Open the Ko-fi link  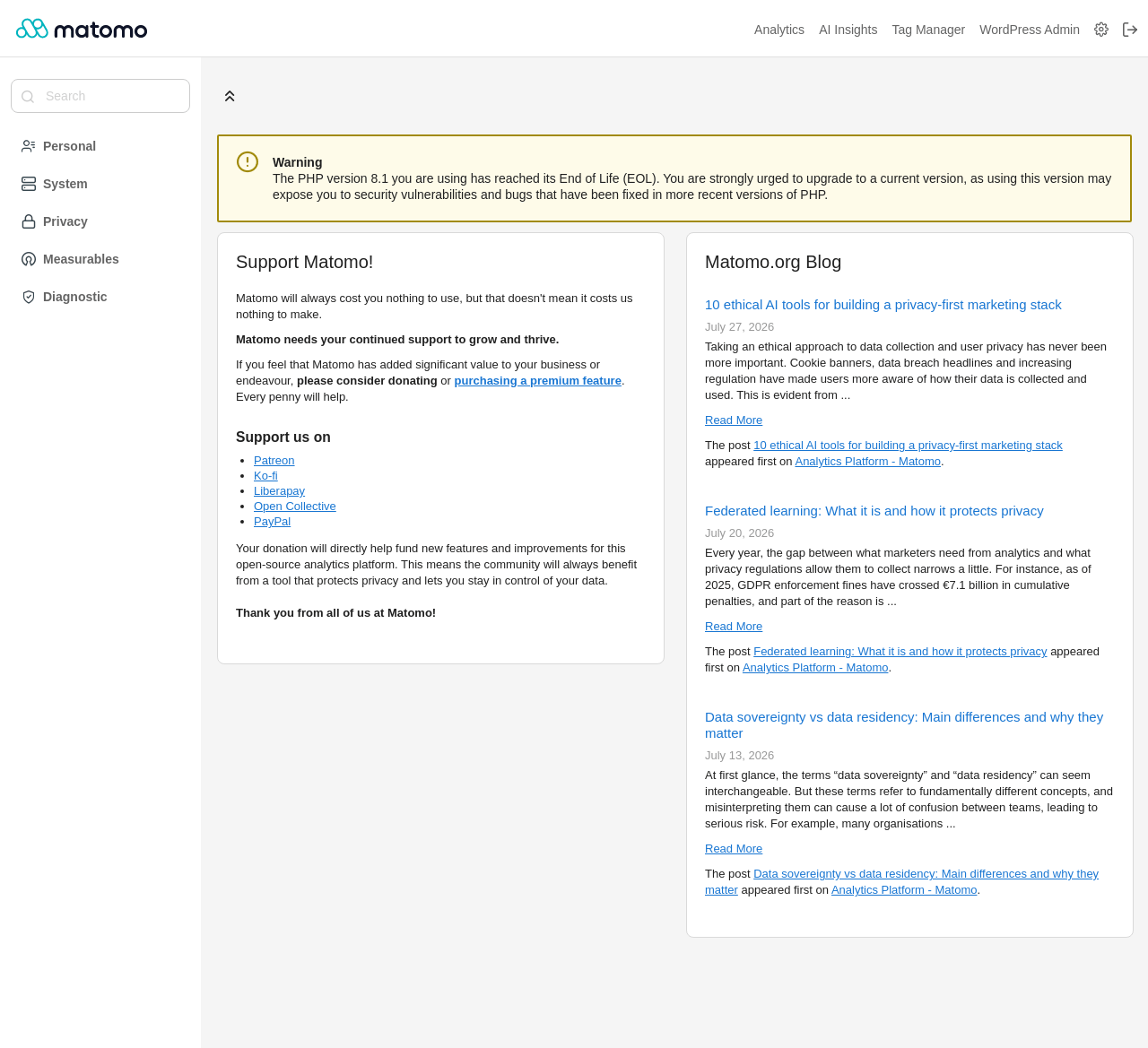click(x=265, y=476)
